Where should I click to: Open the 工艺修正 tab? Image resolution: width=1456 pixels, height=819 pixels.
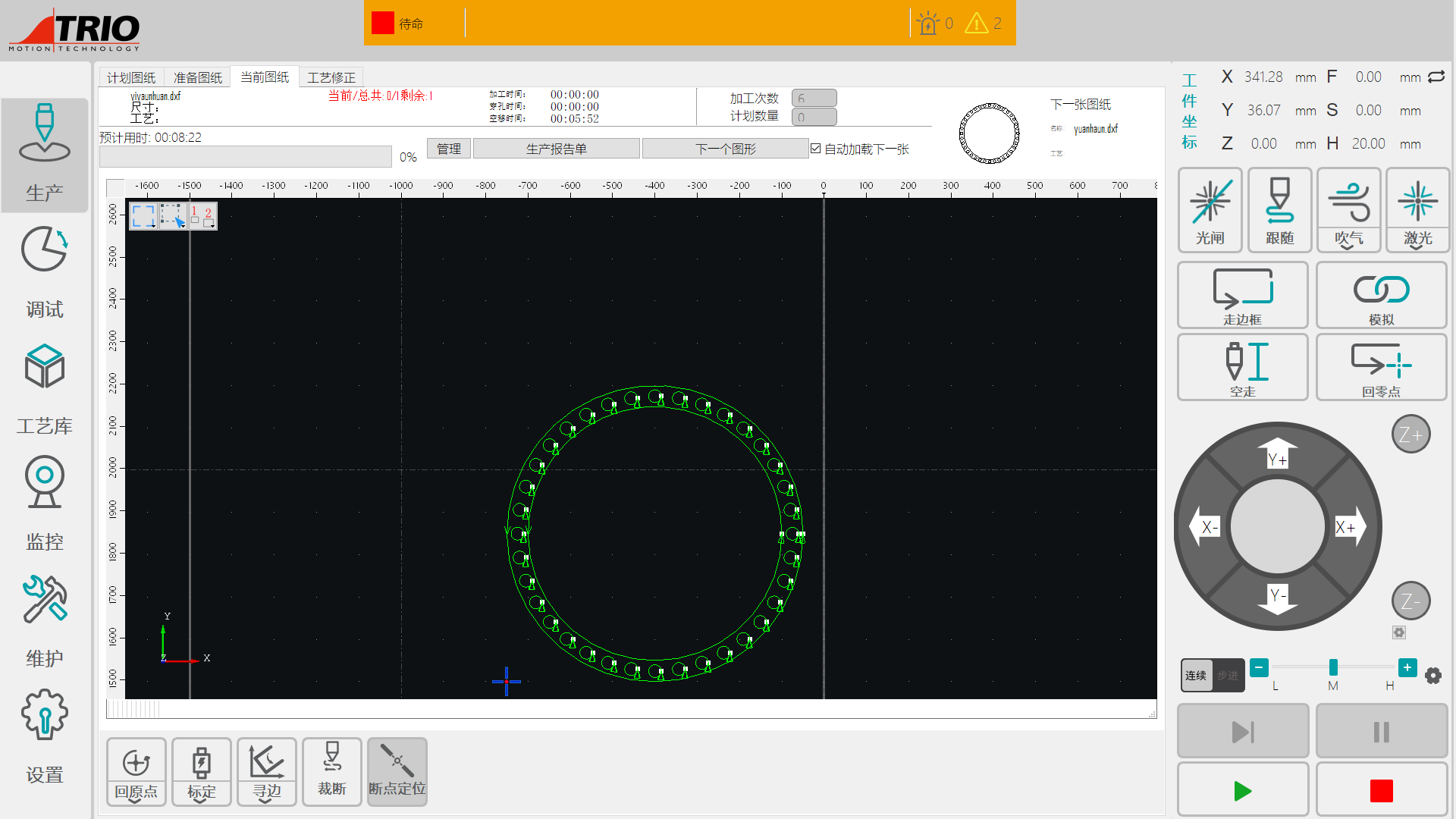[x=331, y=77]
